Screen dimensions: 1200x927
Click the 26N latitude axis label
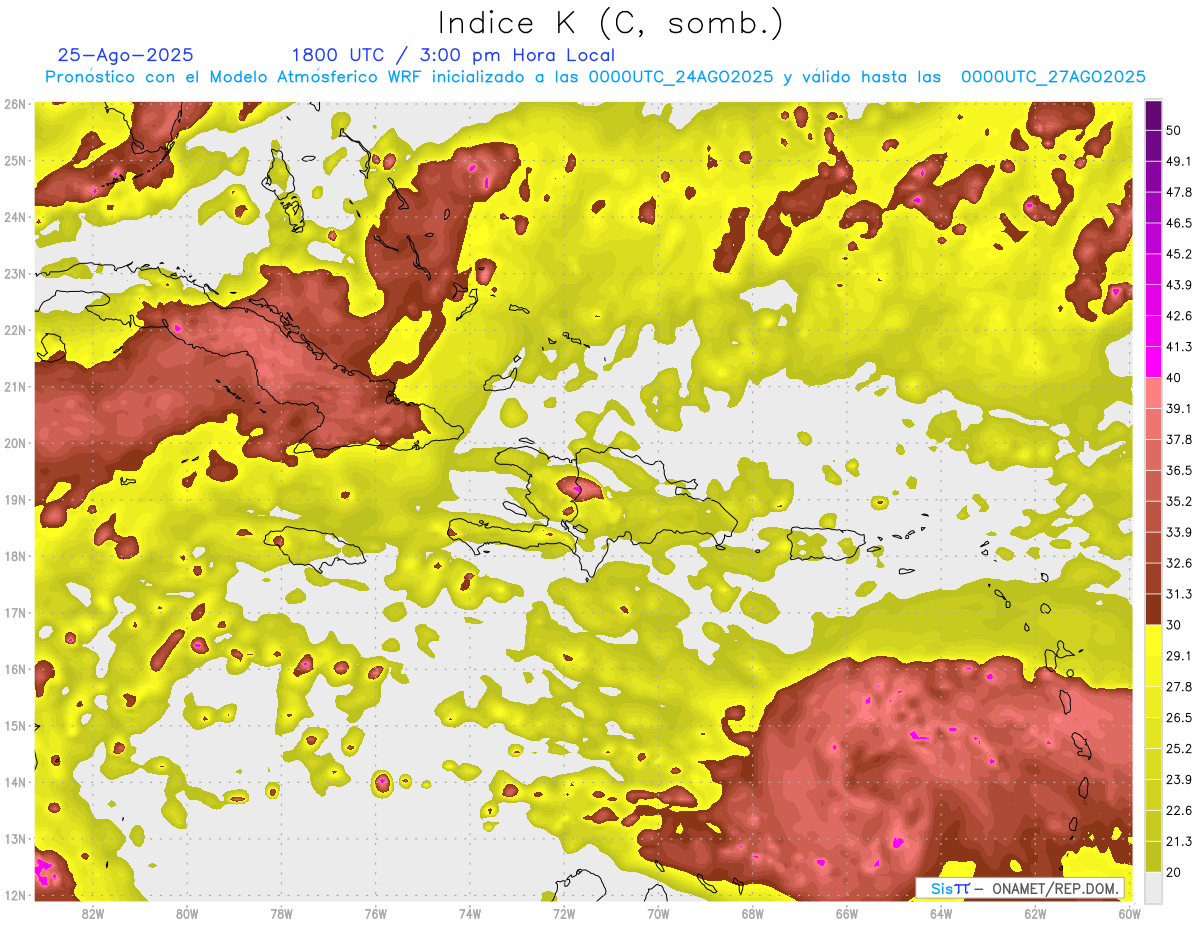click(15, 104)
